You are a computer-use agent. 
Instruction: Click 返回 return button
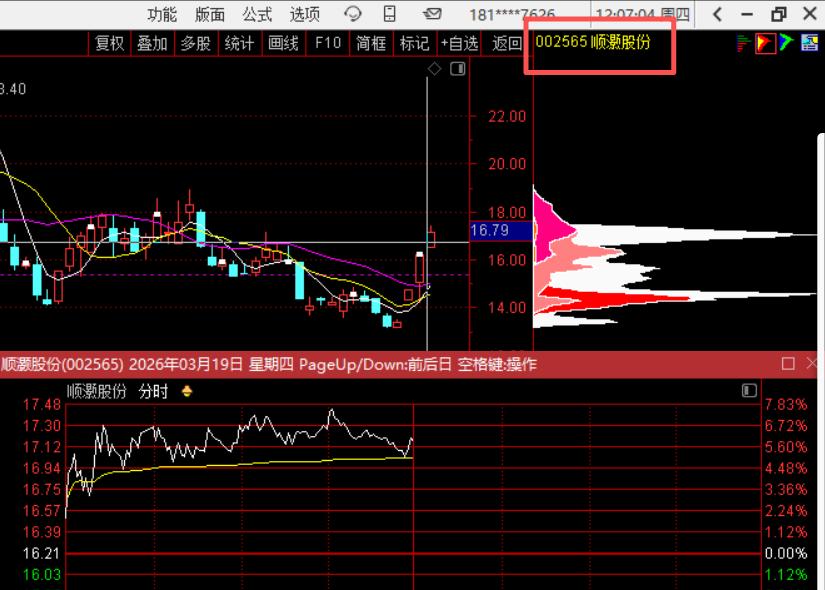pyautogui.click(x=506, y=43)
